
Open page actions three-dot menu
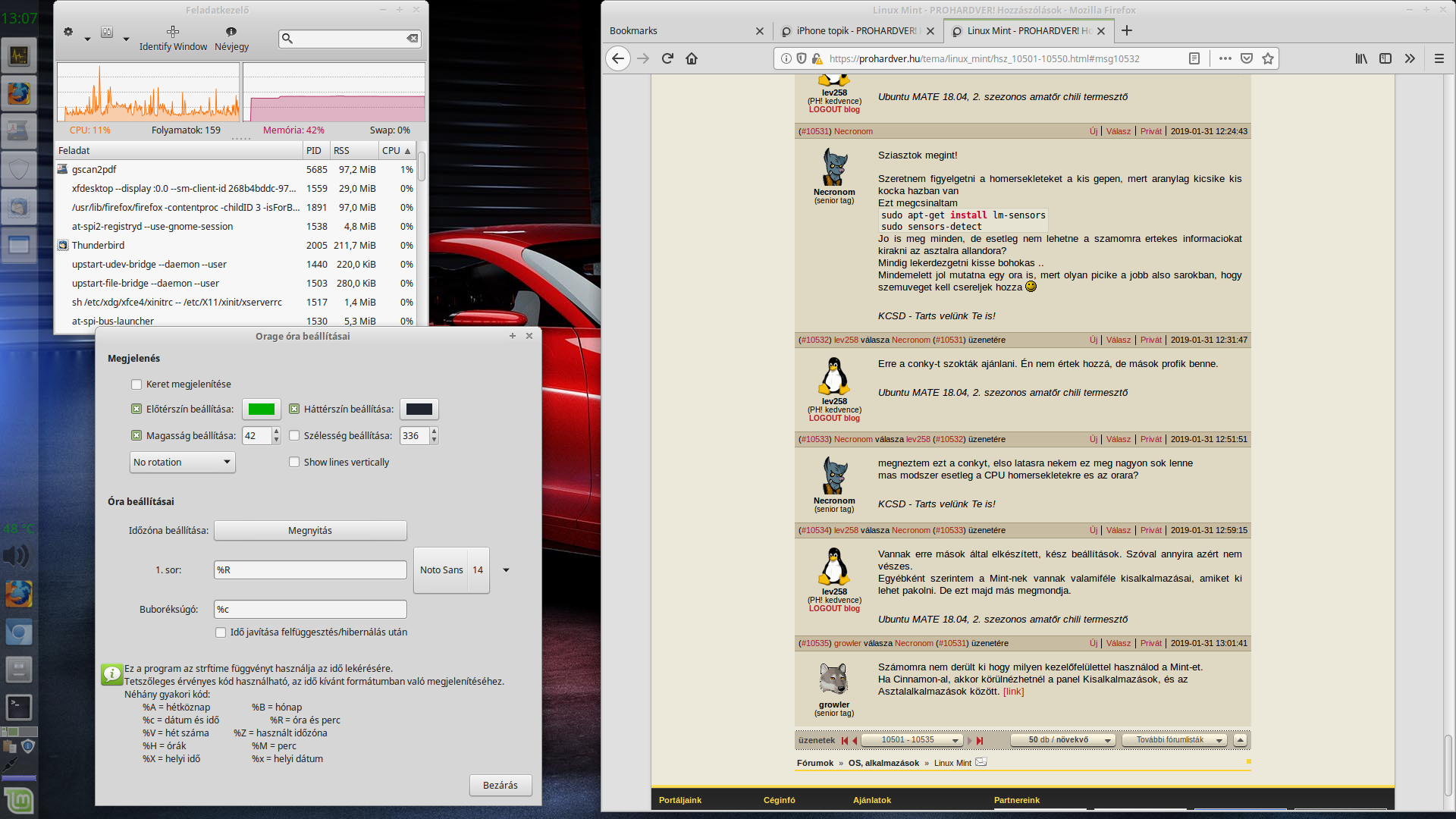pyautogui.click(x=1225, y=58)
